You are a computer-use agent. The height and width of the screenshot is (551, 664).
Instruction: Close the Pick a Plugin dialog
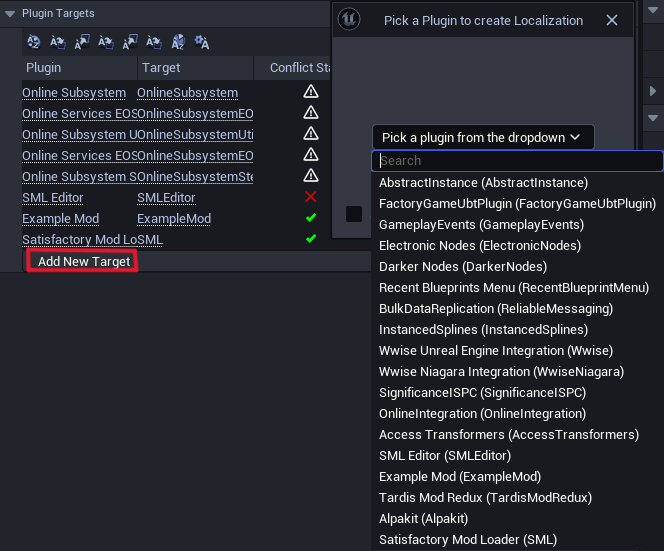click(612, 20)
